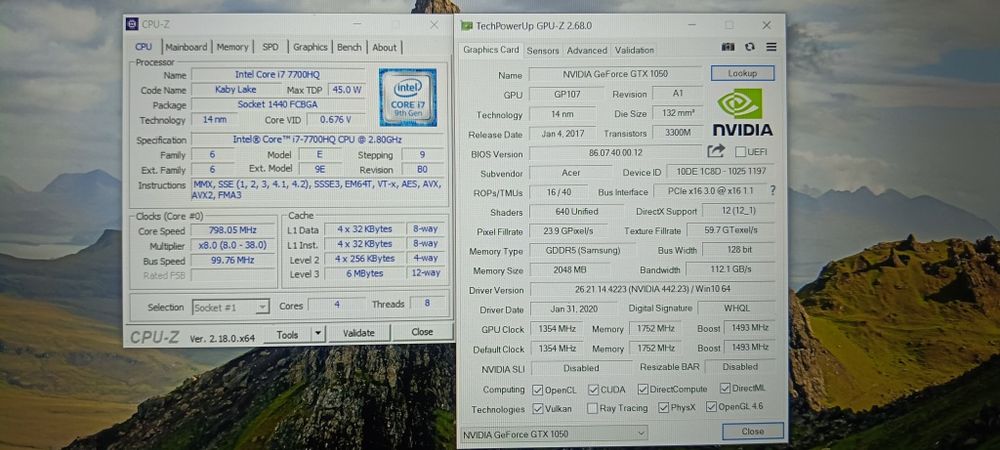Click the Lookup button in GPU-Z

click(x=742, y=73)
